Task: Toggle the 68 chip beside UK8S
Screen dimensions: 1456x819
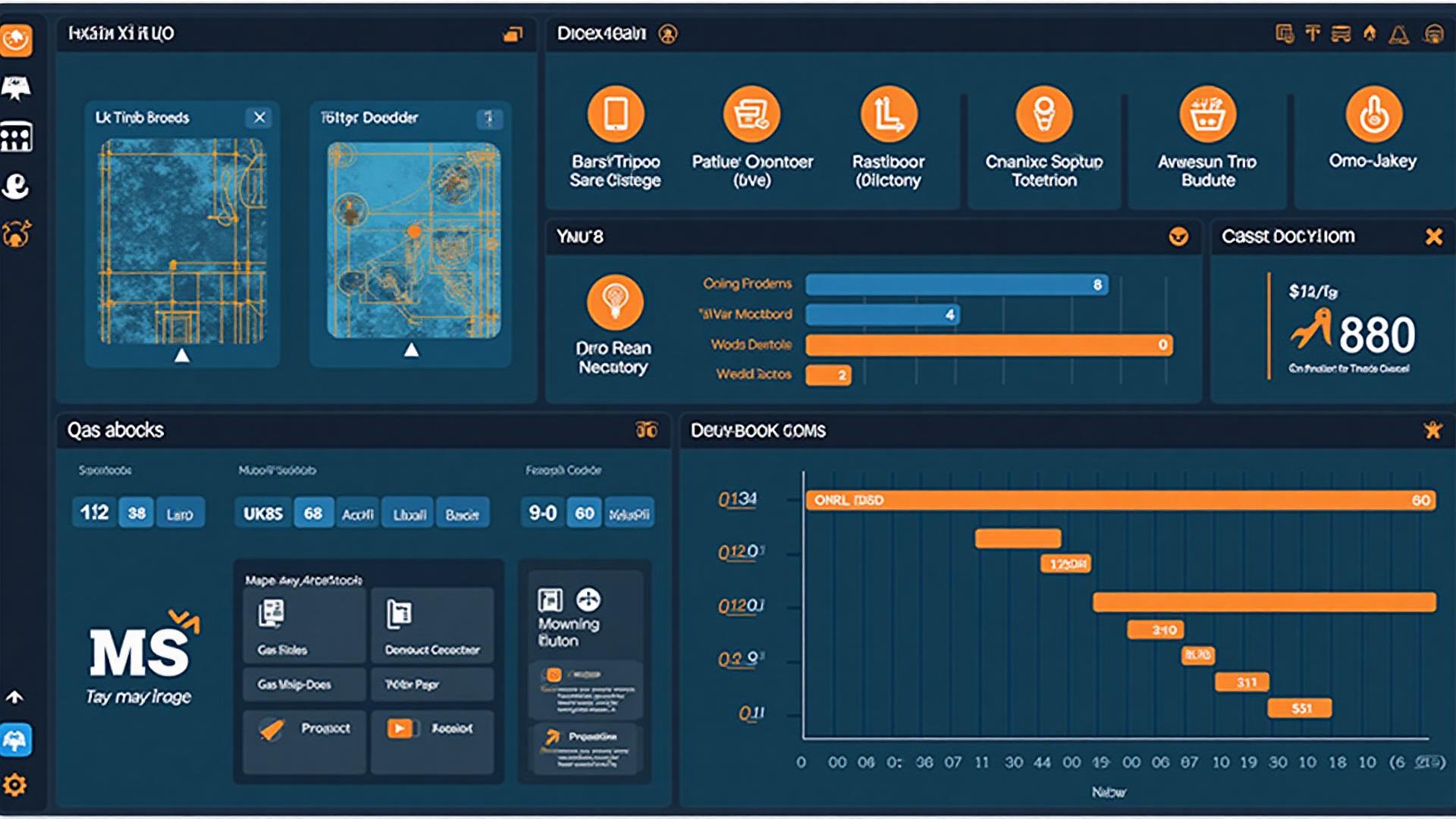Action: (313, 513)
